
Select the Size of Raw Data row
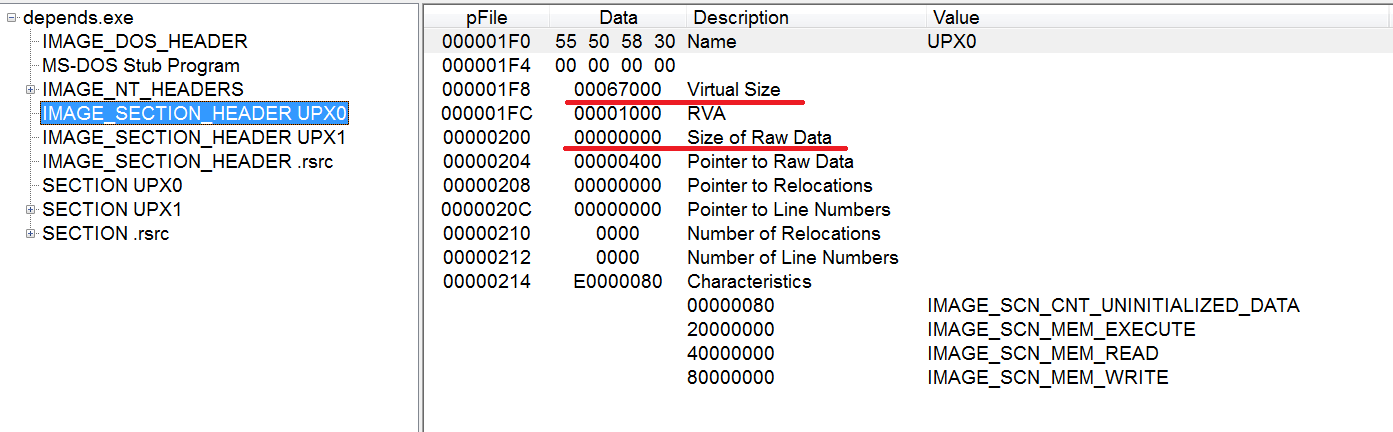[906, 138]
